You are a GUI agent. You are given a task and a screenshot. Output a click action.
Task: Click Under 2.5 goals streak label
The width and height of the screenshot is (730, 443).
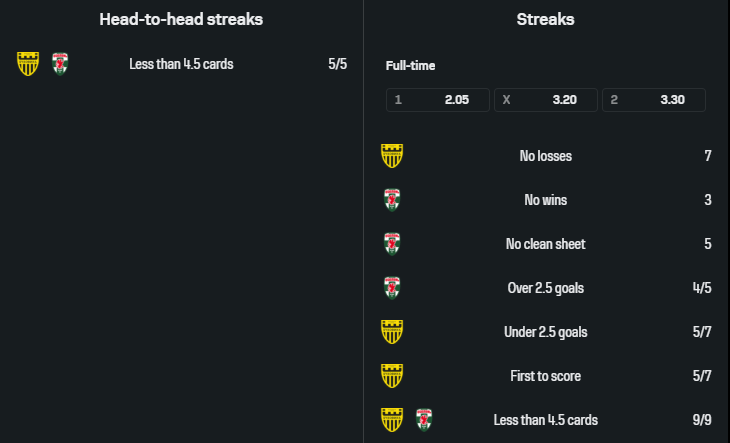(546, 332)
